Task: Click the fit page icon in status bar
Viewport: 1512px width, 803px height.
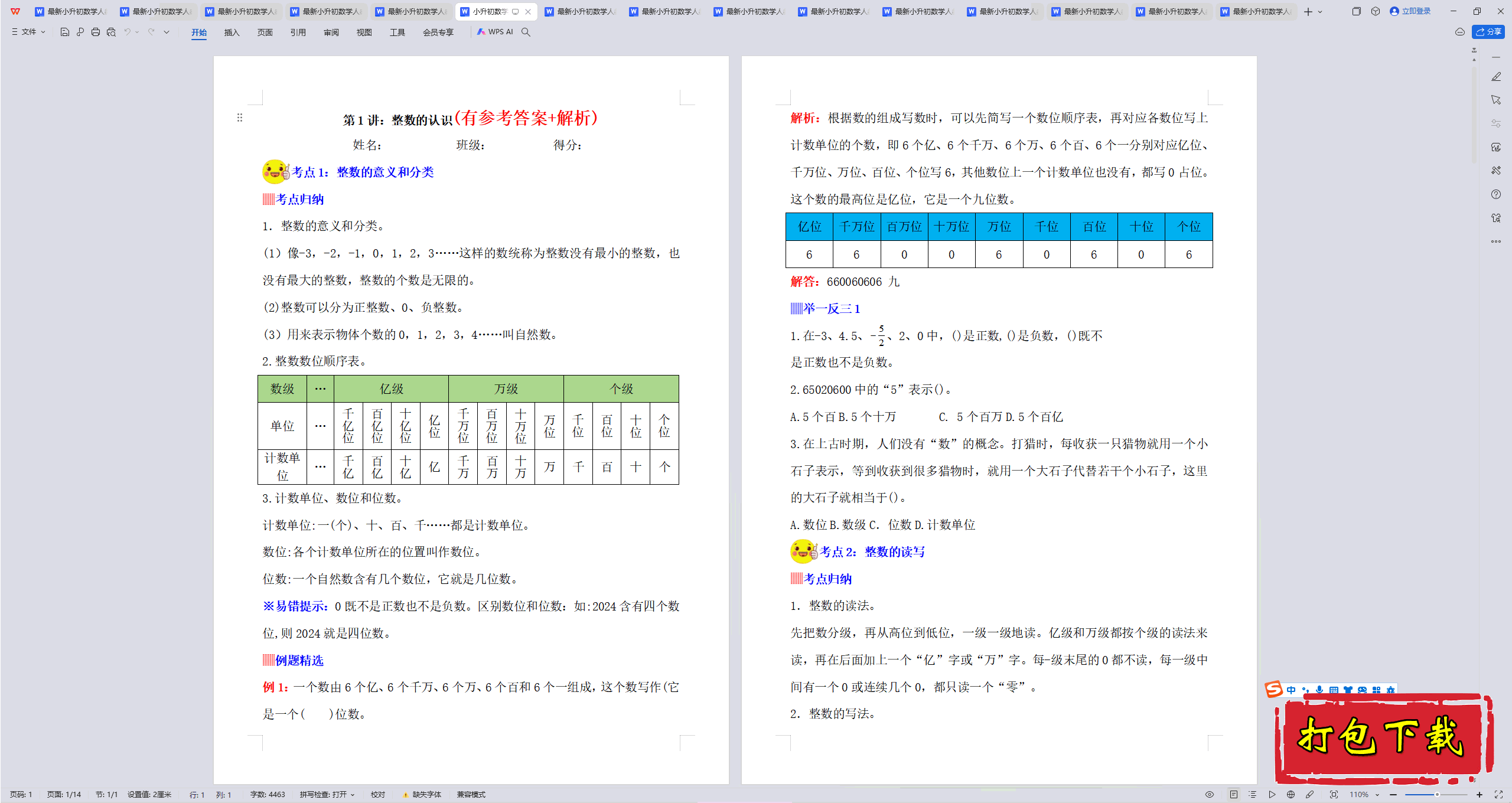Action: (1334, 795)
